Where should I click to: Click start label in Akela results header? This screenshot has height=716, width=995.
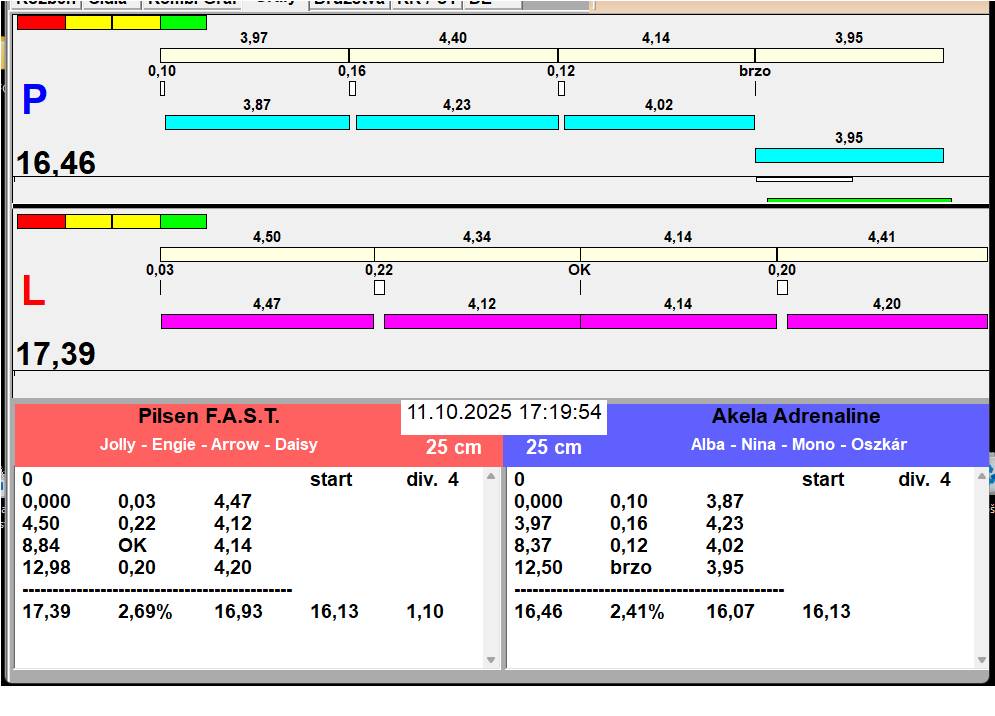[823, 479]
